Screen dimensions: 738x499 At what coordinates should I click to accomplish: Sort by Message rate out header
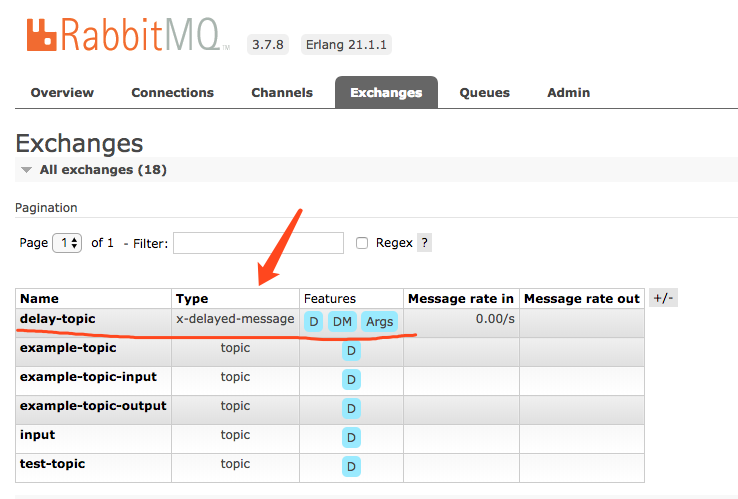pos(582,298)
